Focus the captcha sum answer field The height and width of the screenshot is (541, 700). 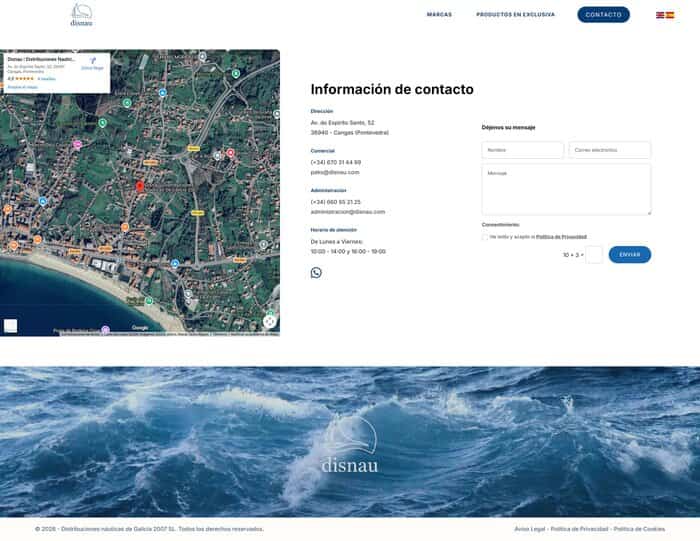594,255
